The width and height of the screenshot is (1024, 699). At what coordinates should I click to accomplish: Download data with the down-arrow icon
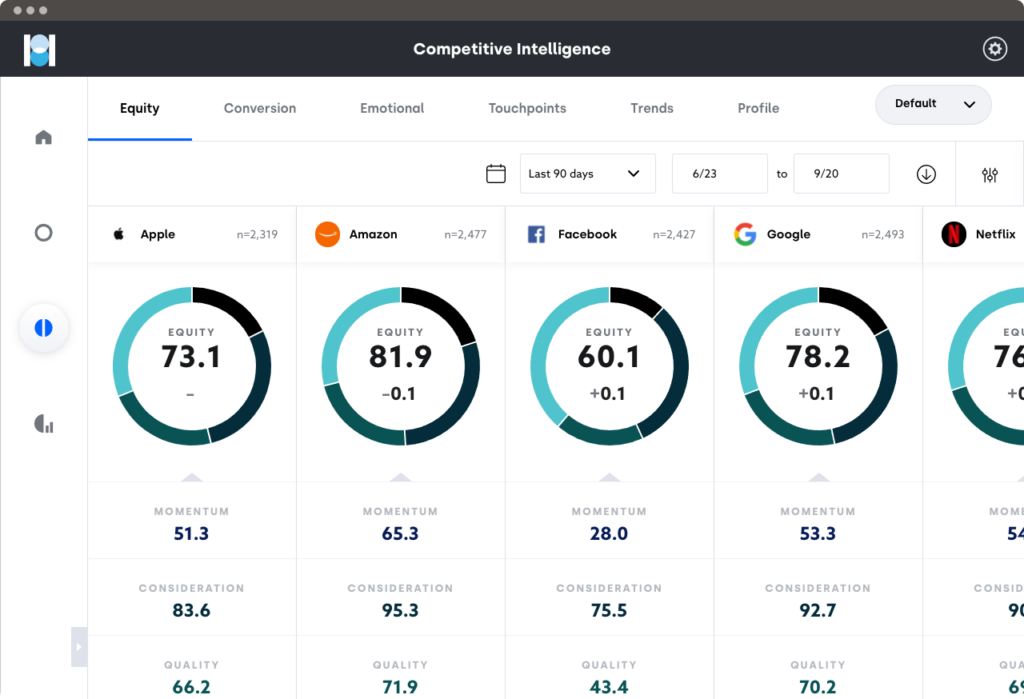point(926,174)
